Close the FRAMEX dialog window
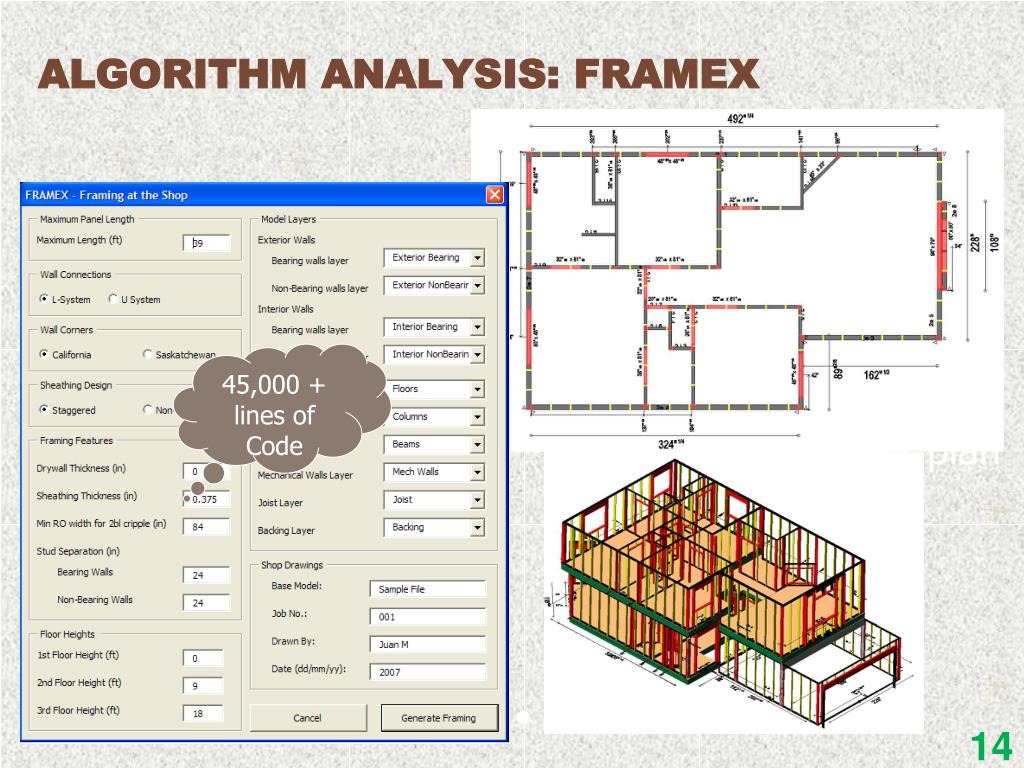 pos(495,195)
